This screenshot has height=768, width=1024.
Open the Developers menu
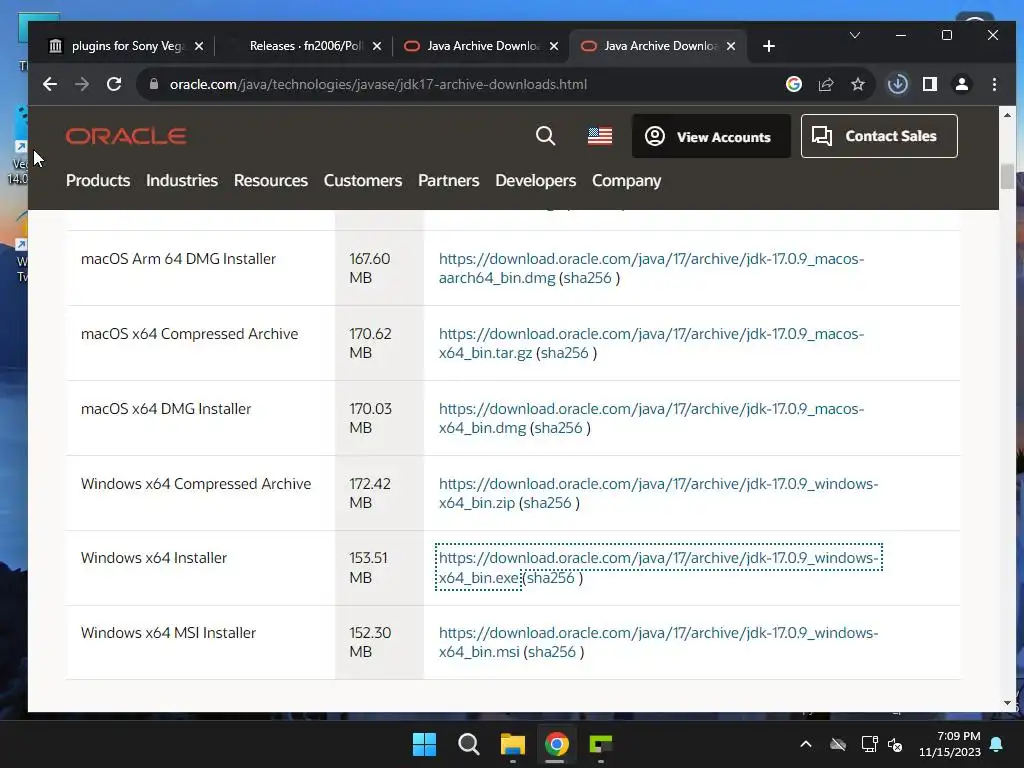536,180
